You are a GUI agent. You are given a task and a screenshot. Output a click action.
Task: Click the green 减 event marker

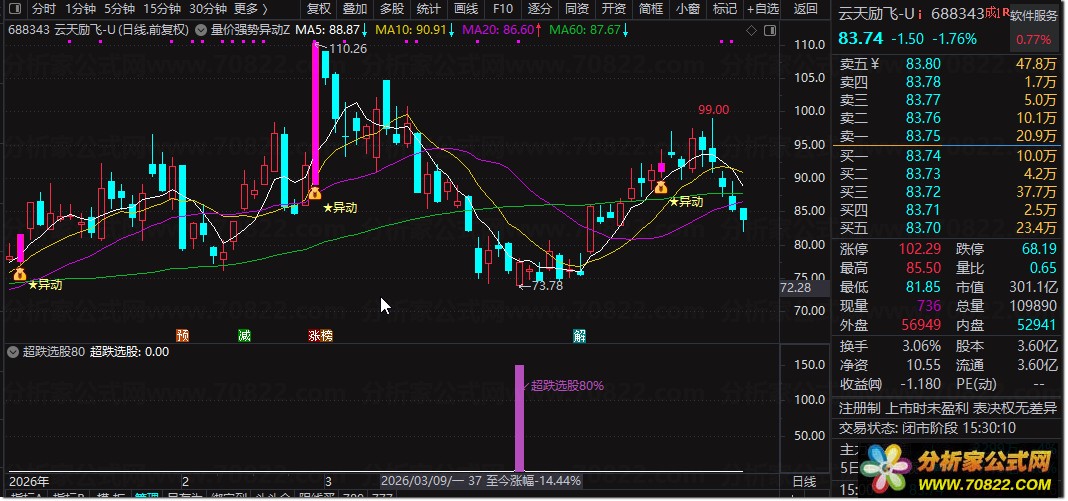[245, 335]
